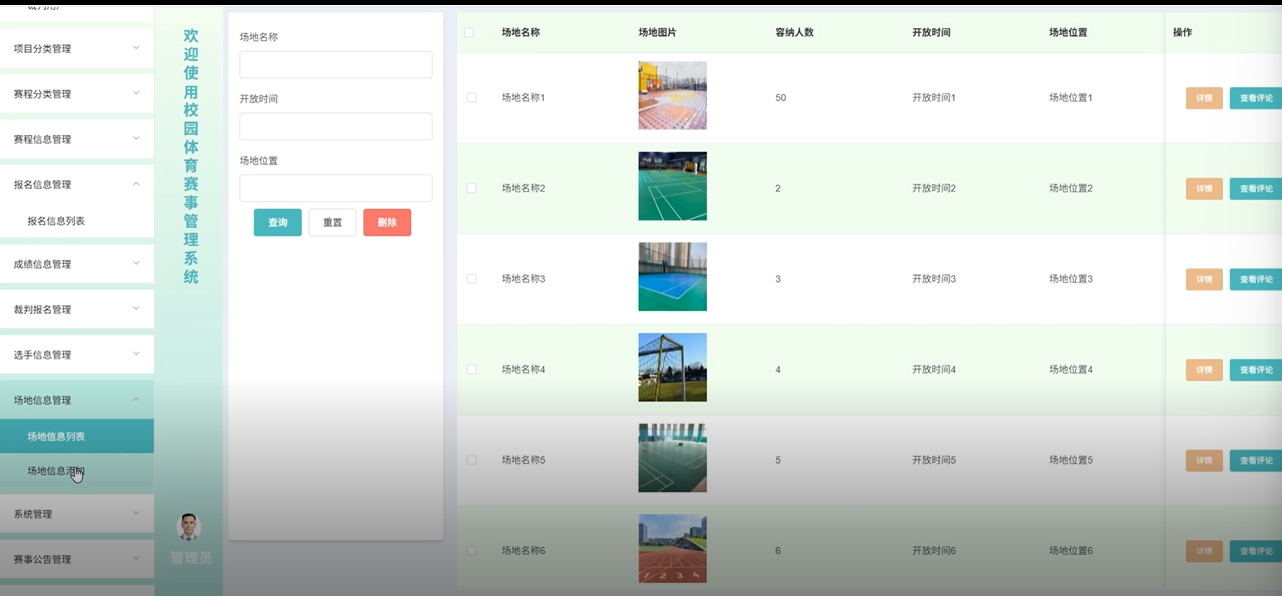The width and height of the screenshot is (1282, 596).
Task: Expand the 选手信息管理 chevron
Action: 137,354
